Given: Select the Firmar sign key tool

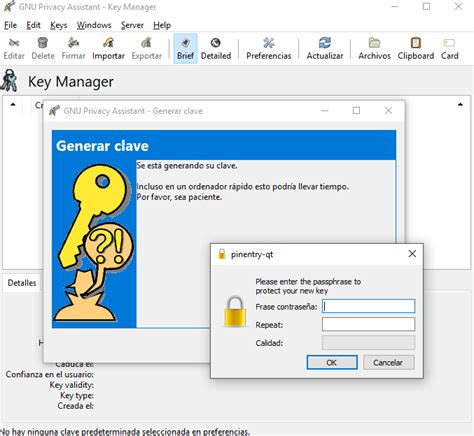Looking at the screenshot, I should click(73, 49).
